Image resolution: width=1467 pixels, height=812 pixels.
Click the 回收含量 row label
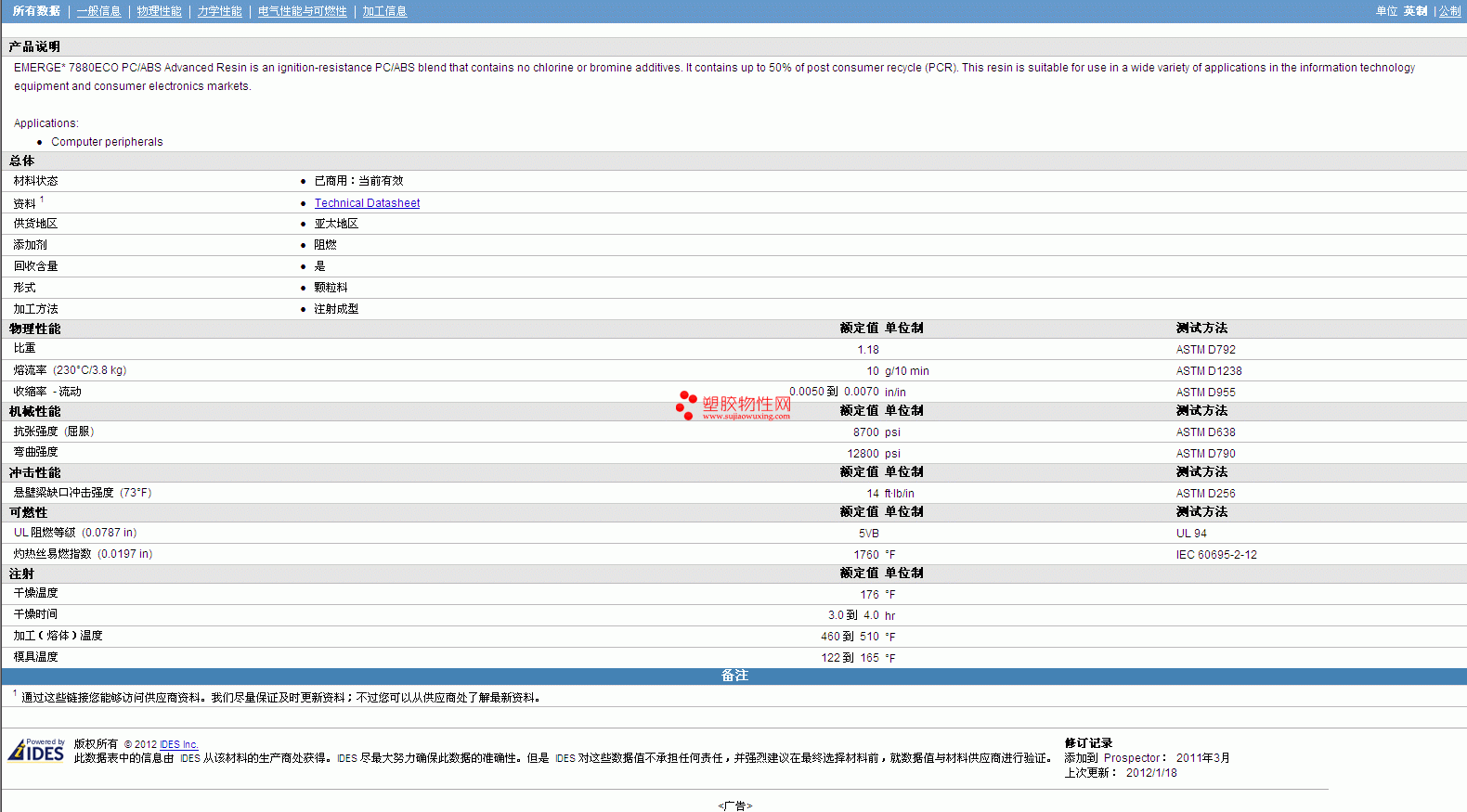(35, 266)
